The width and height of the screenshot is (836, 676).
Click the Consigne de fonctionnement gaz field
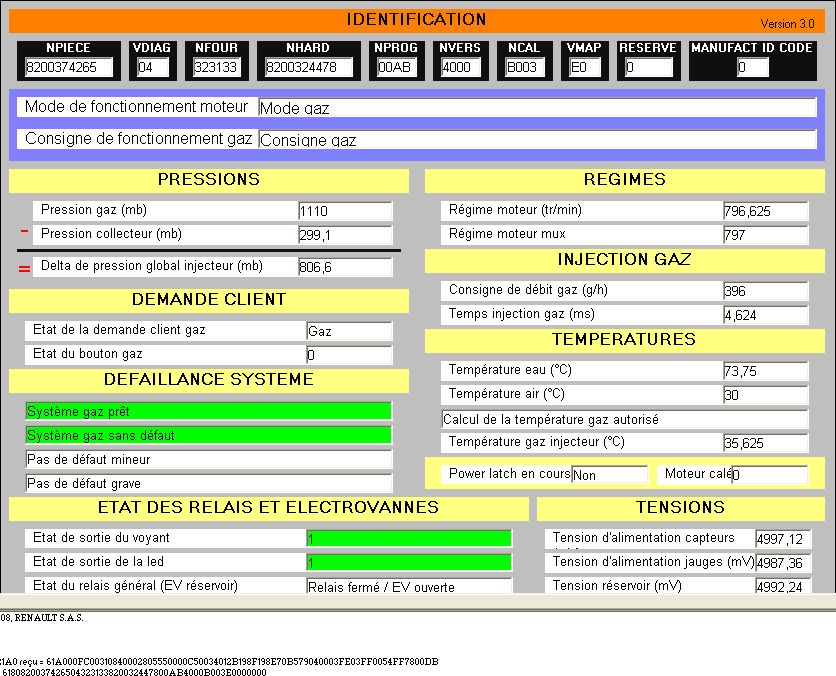537,140
